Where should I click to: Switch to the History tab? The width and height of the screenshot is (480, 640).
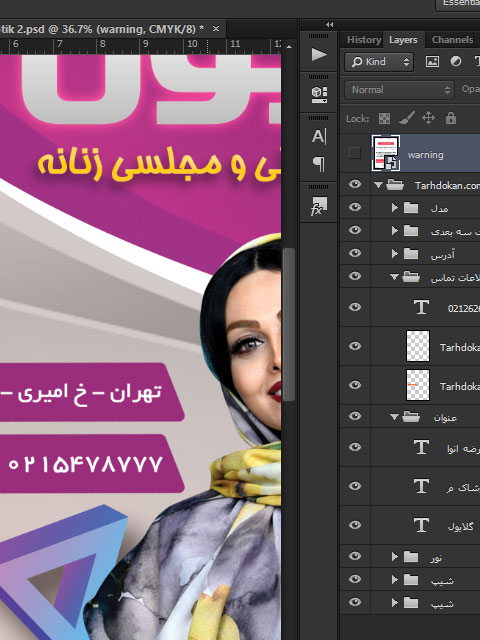(364, 40)
